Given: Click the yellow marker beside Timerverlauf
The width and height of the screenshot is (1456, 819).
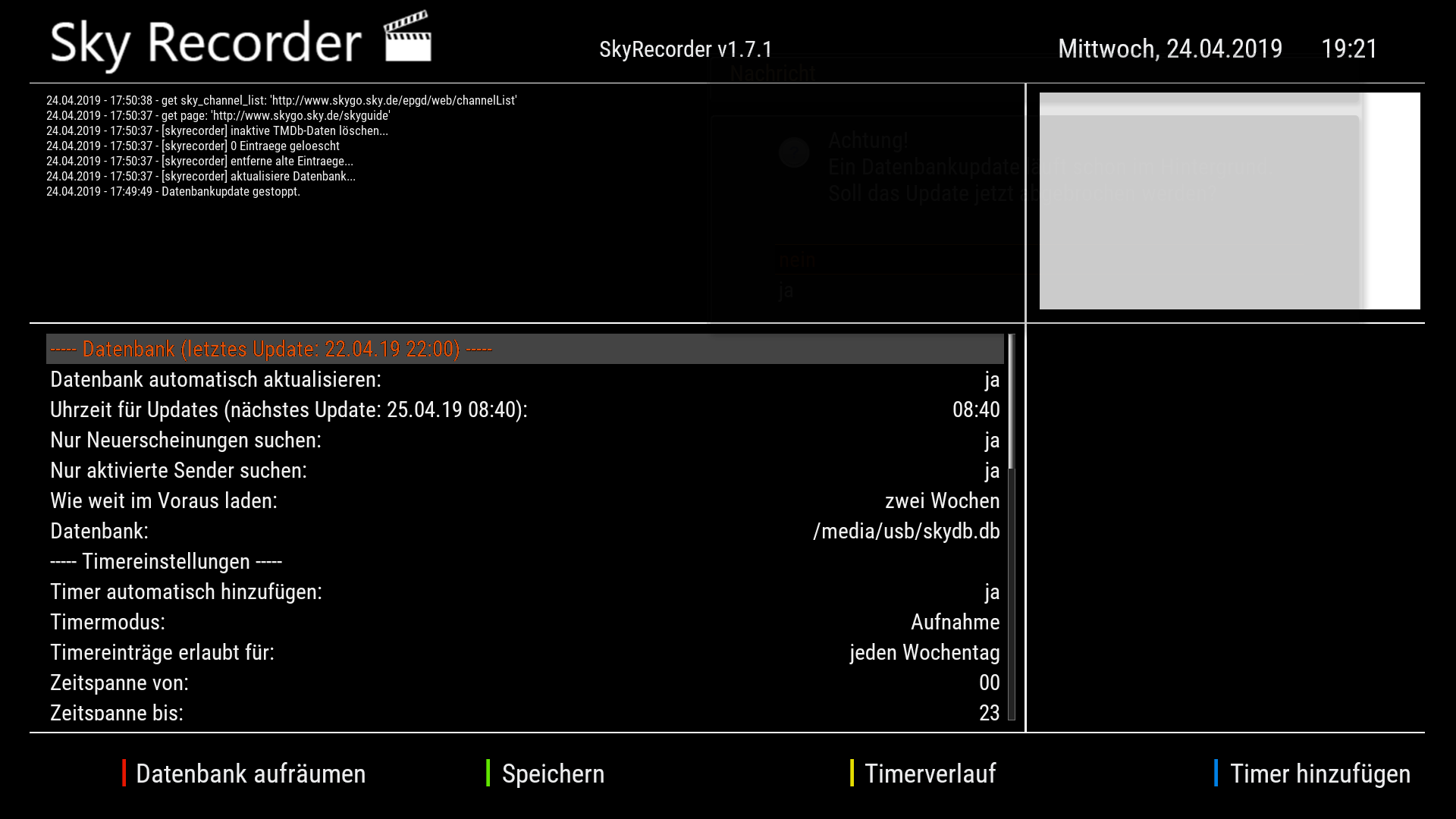Looking at the screenshot, I should pyautogui.click(x=852, y=773).
